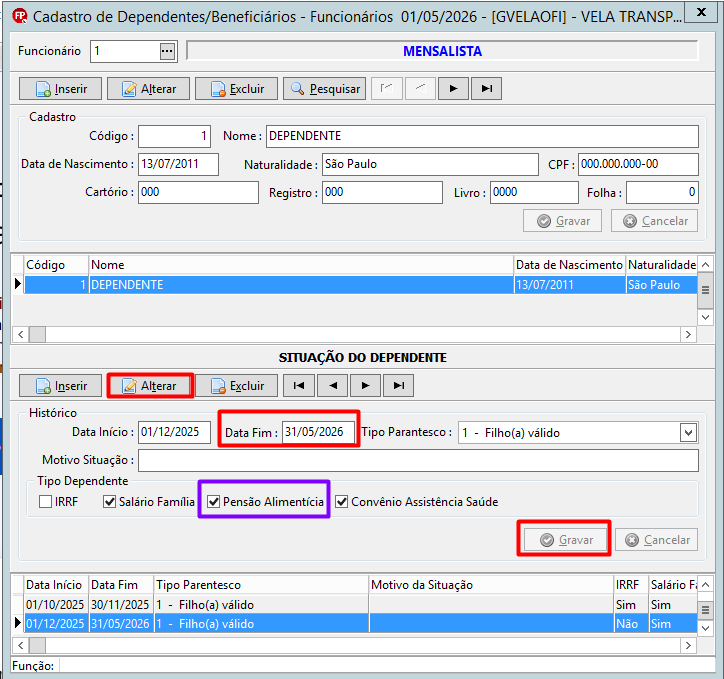Click Gravar button in Histórico section

pyautogui.click(x=567, y=540)
